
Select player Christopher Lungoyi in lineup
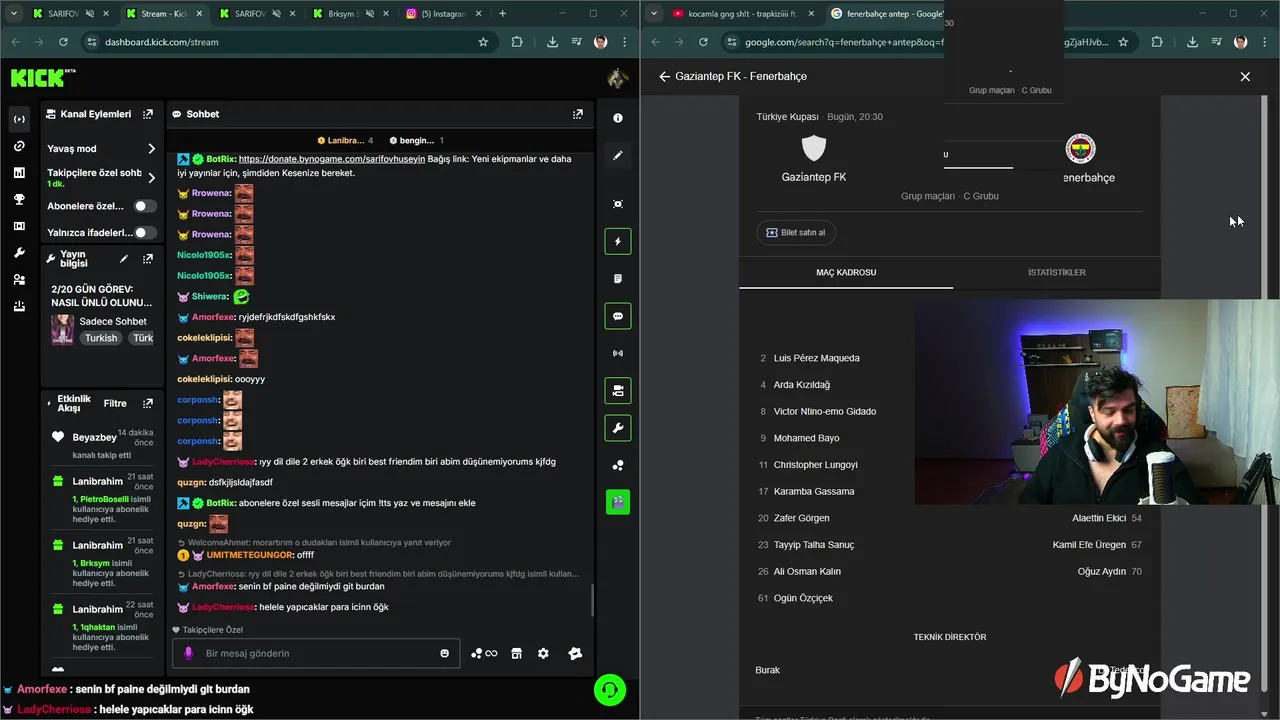pos(815,465)
